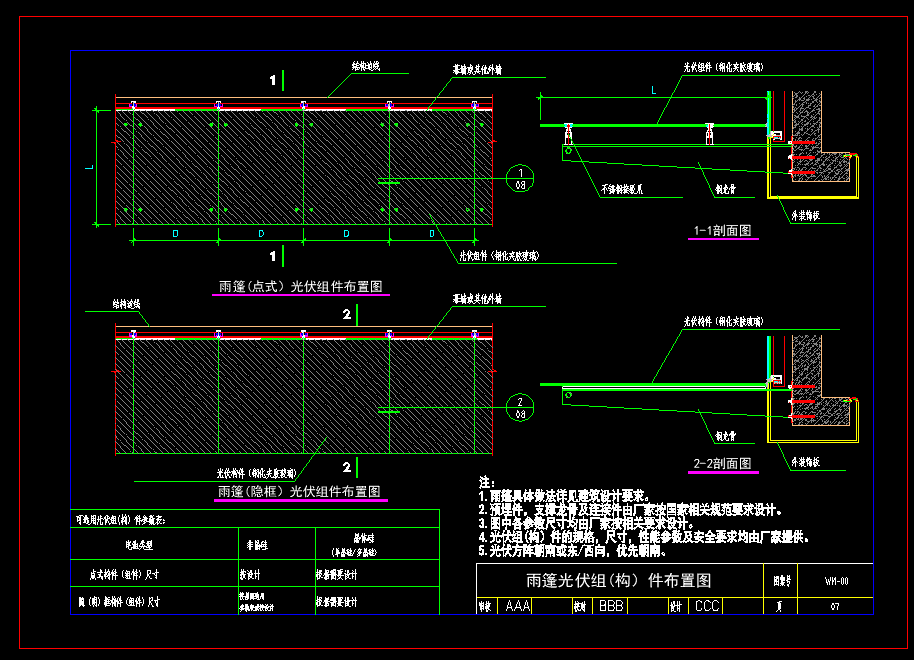Select the blue L dimension in section 1-1

click(x=653, y=90)
